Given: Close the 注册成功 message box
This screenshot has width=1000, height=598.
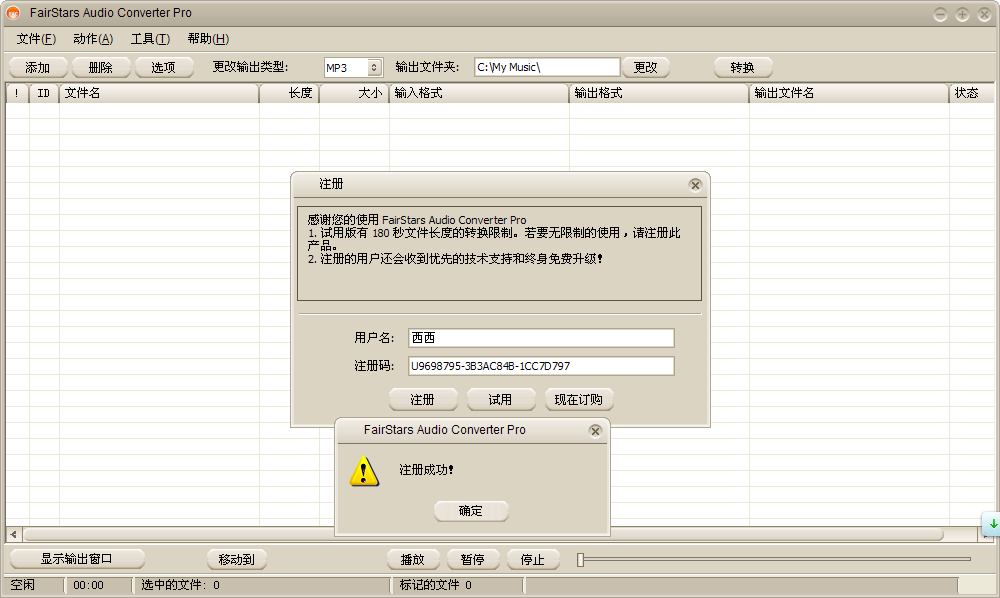Looking at the screenshot, I should point(595,431).
